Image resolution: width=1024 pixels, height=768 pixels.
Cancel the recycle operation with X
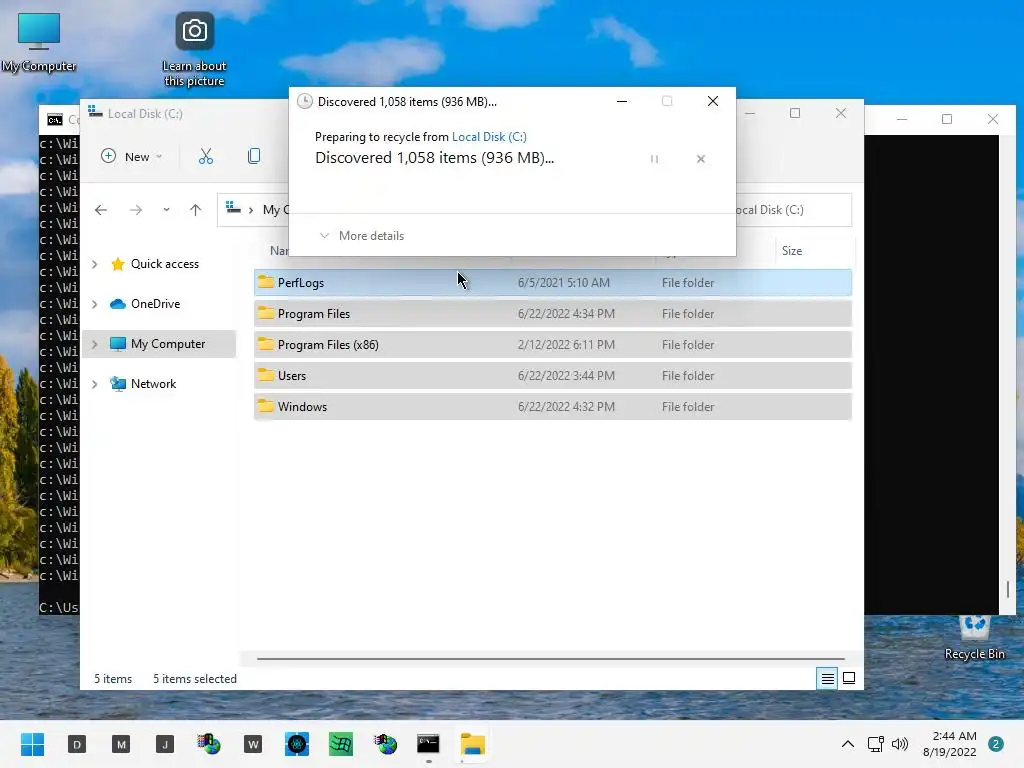click(701, 159)
